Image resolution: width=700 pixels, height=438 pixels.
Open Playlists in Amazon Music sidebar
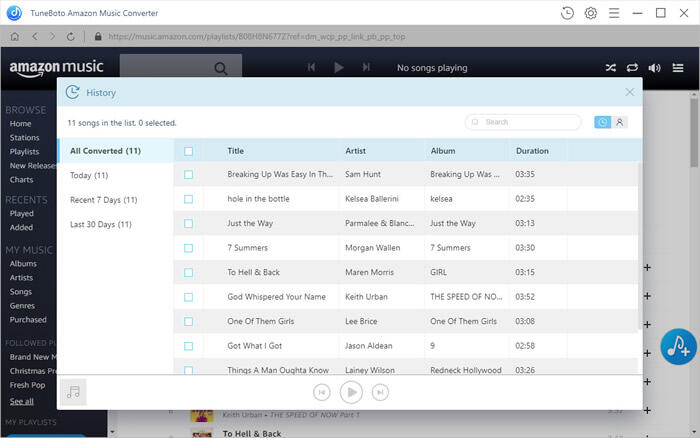(25, 152)
